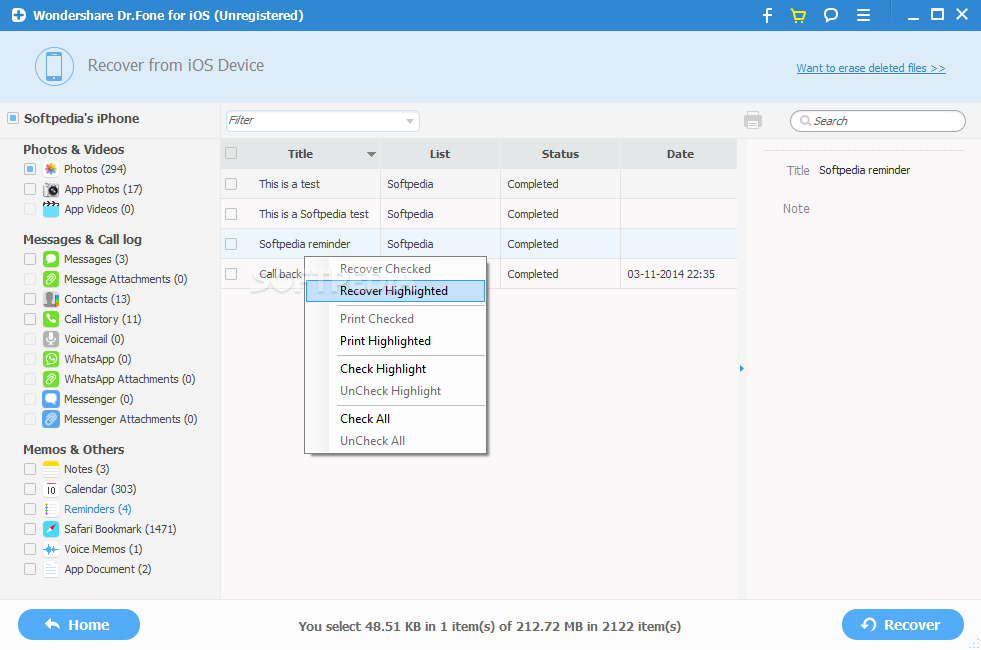Click the iPhone device icon in header
Image resolution: width=981 pixels, height=650 pixels.
click(54, 66)
